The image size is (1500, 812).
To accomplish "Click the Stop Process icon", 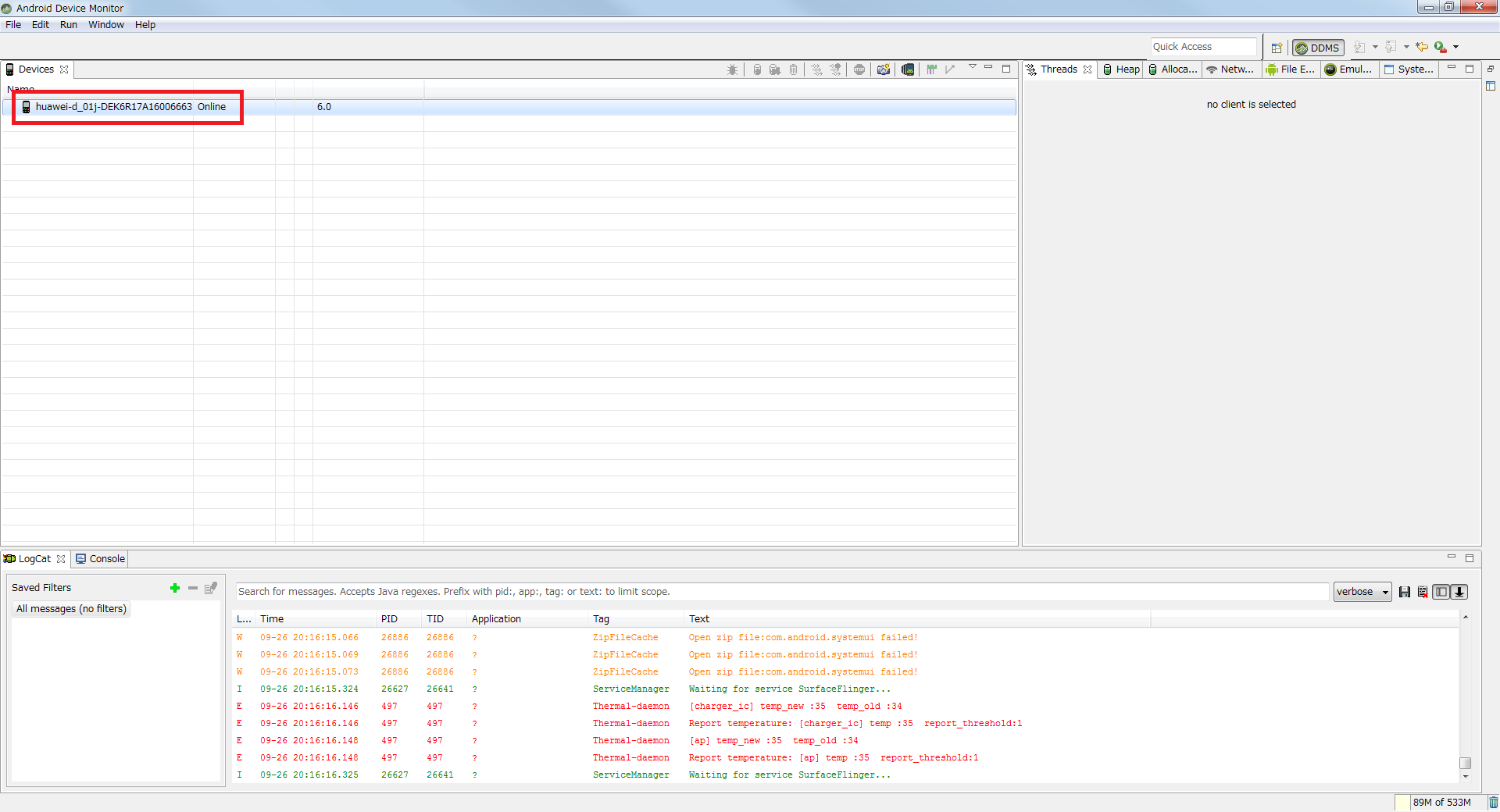I will click(x=859, y=69).
